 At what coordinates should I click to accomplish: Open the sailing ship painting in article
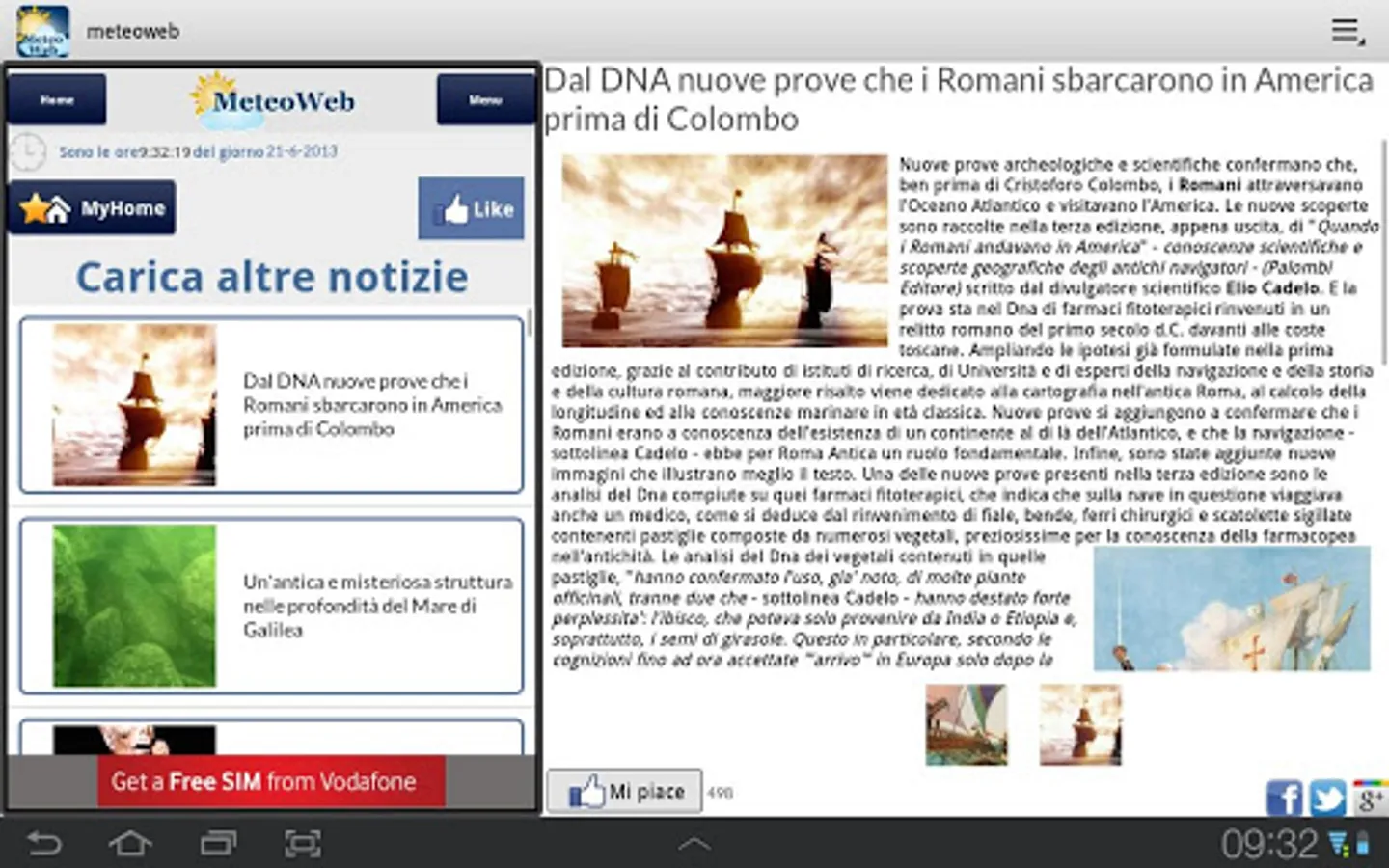click(x=1232, y=609)
